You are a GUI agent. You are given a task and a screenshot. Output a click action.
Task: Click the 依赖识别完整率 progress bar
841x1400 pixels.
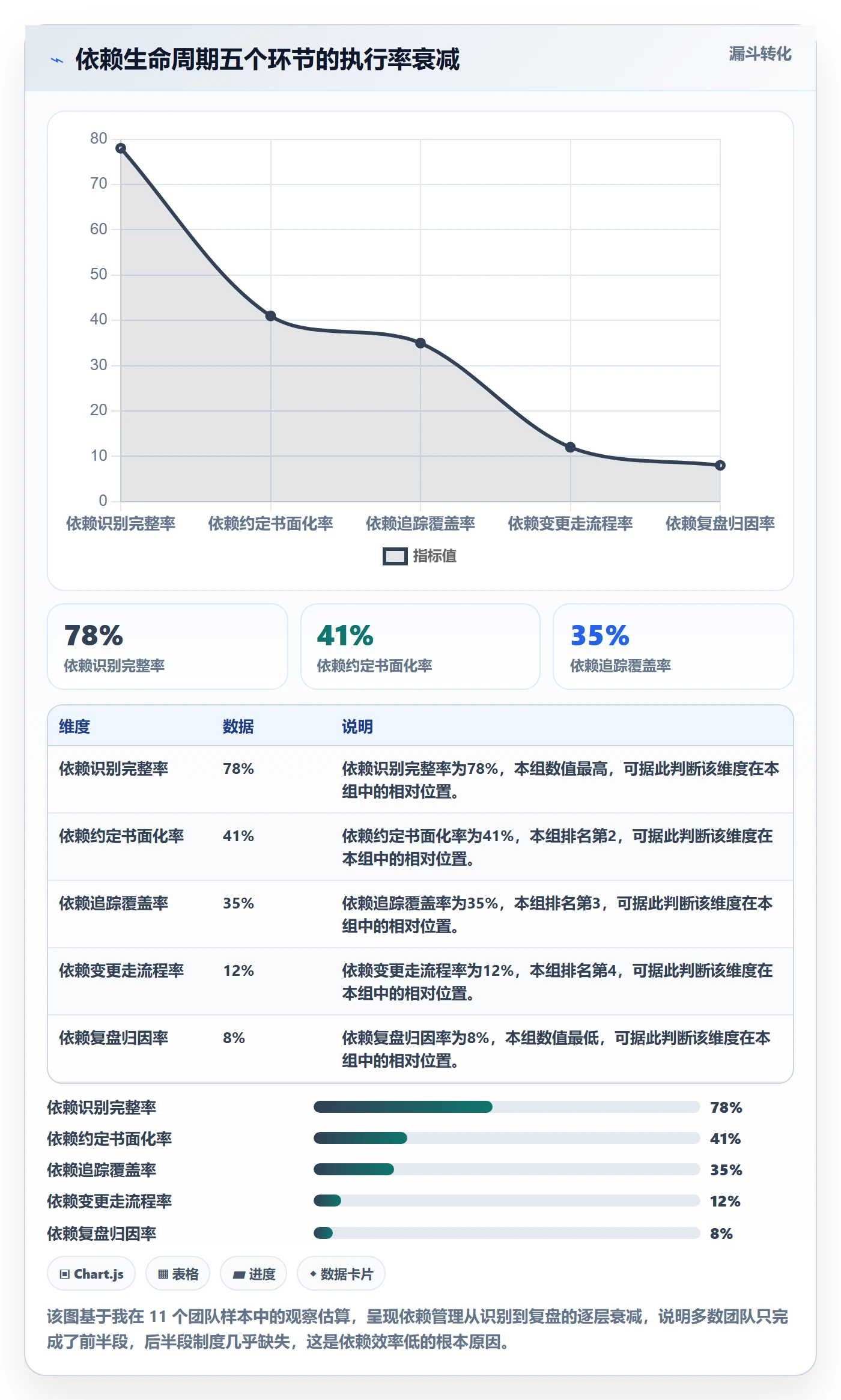point(506,1107)
